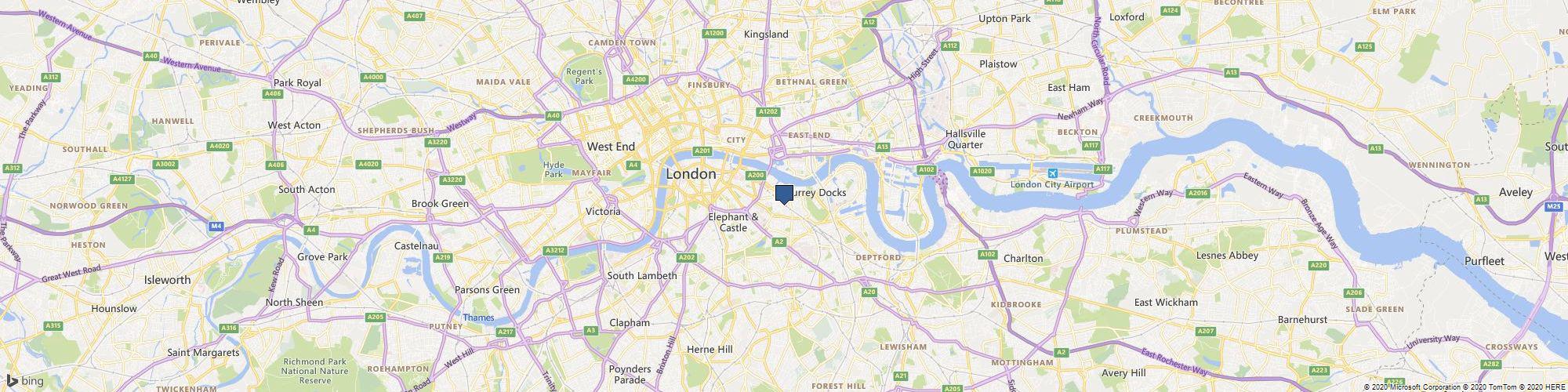Screen dimensions: 1568x392
Task: Select the Hyde Park label
Action: tap(554, 169)
